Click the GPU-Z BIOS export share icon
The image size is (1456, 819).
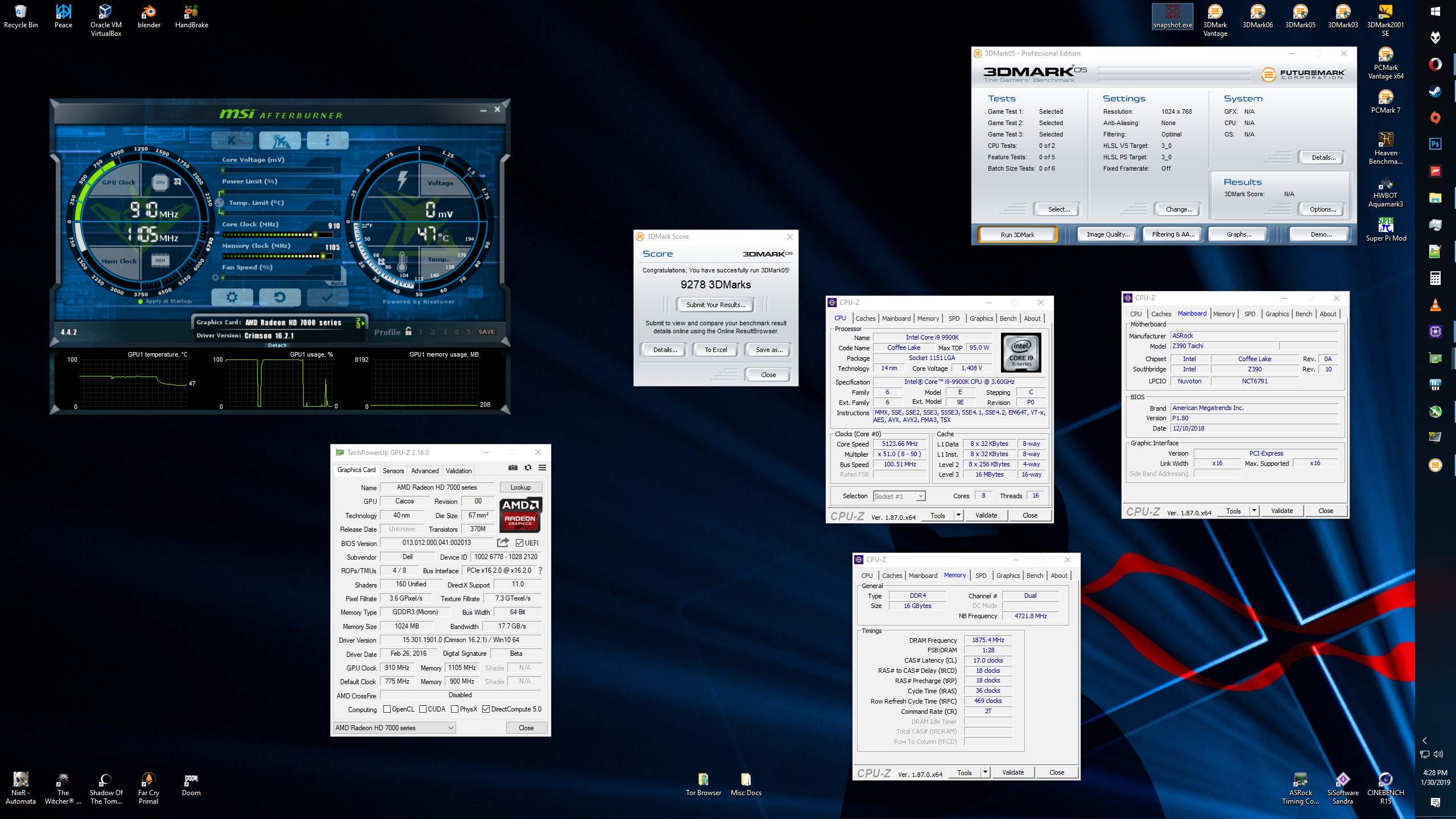point(503,543)
